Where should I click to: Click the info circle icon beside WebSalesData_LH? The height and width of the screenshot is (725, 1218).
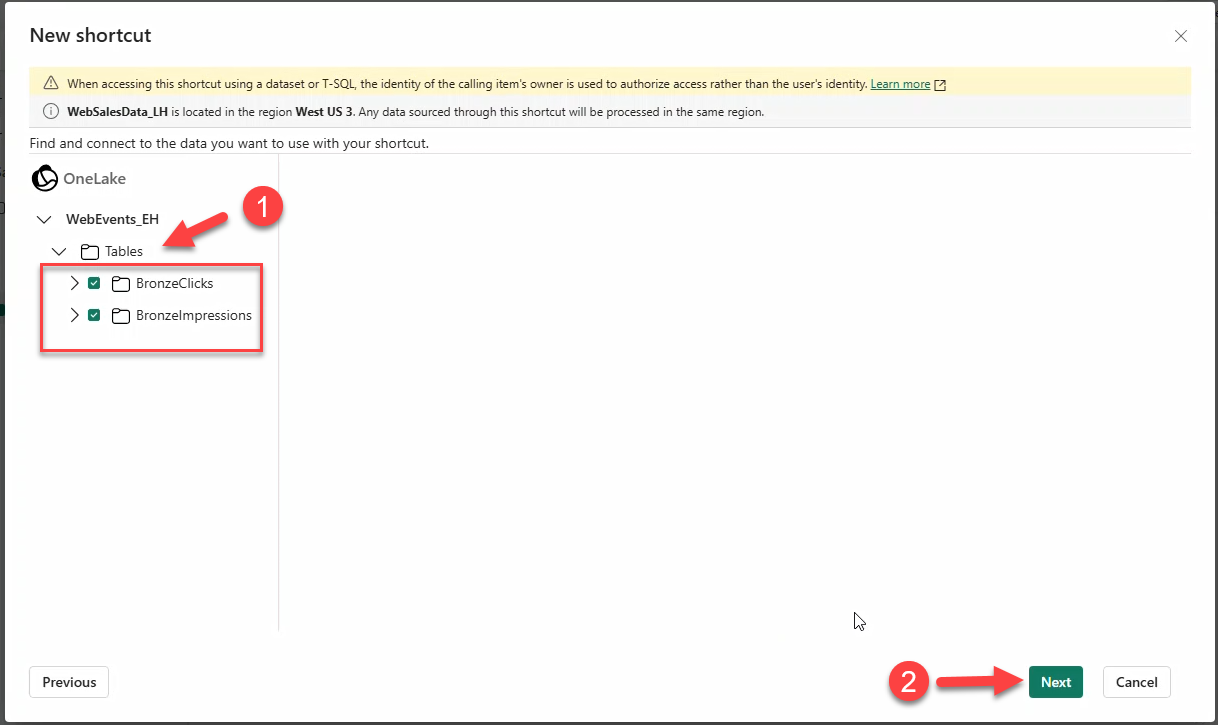tap(51, 112)
